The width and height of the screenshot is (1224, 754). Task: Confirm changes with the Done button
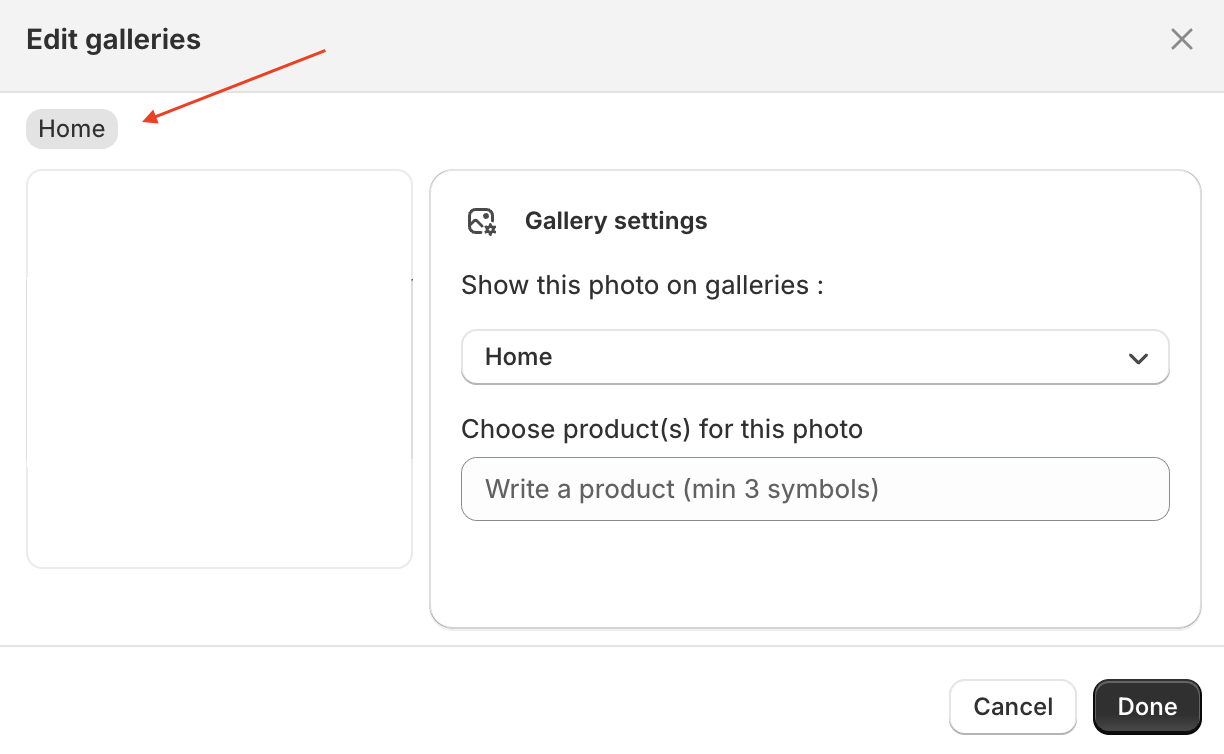tap(1146, 707)
